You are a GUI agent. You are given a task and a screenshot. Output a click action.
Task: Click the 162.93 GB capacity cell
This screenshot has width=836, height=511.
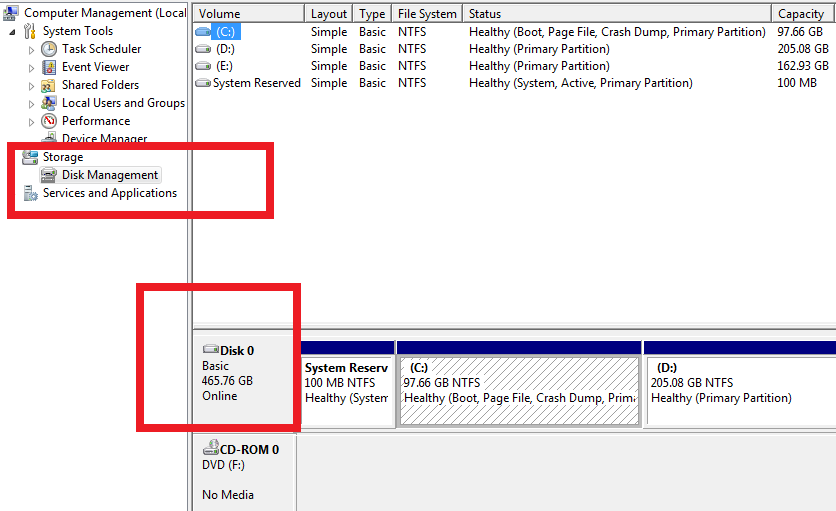tap(803, 66)
